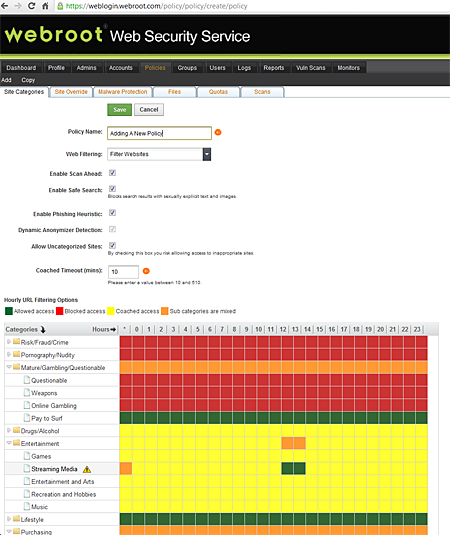Click the Hours right arrow icon
Image resolution: width=450 pixels, height=535 pixels.
coord(113,330)
